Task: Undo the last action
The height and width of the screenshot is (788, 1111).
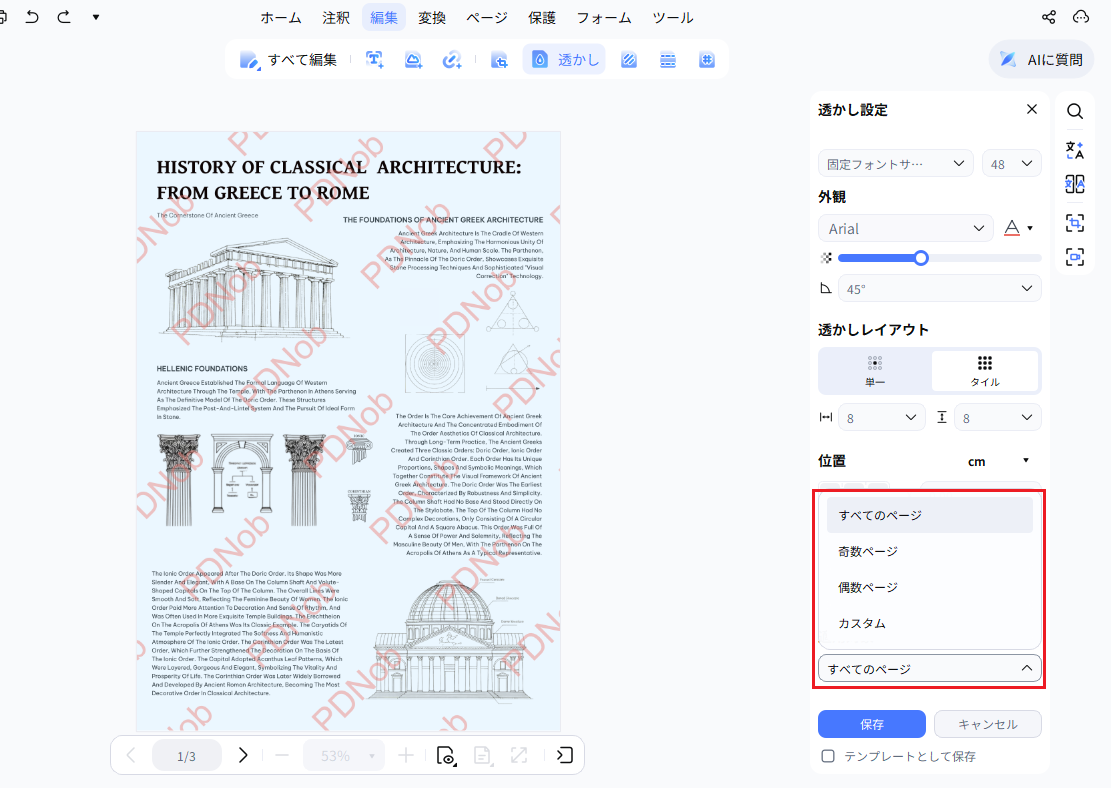Action: (x=32, y=17)
